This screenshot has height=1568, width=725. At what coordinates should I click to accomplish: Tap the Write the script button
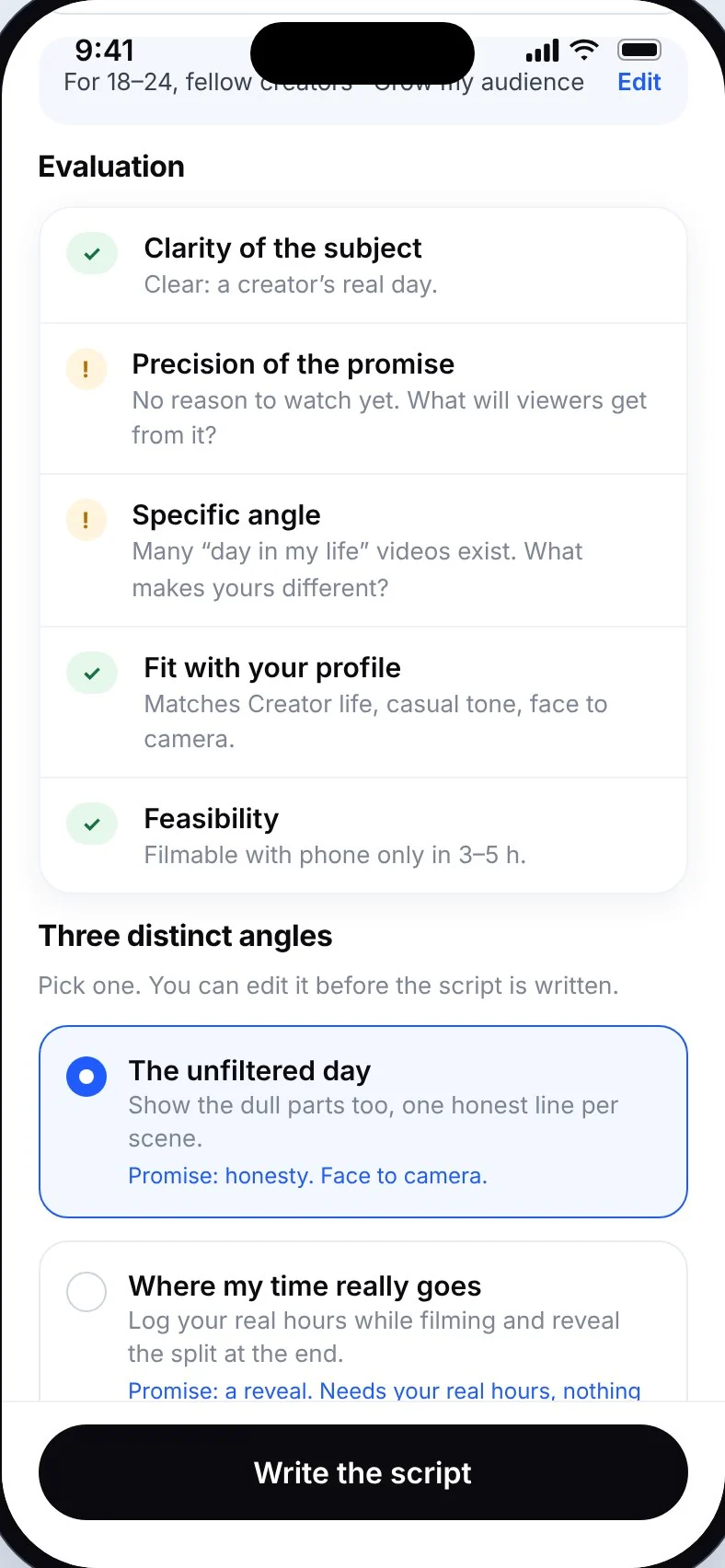pos(363,1472)
